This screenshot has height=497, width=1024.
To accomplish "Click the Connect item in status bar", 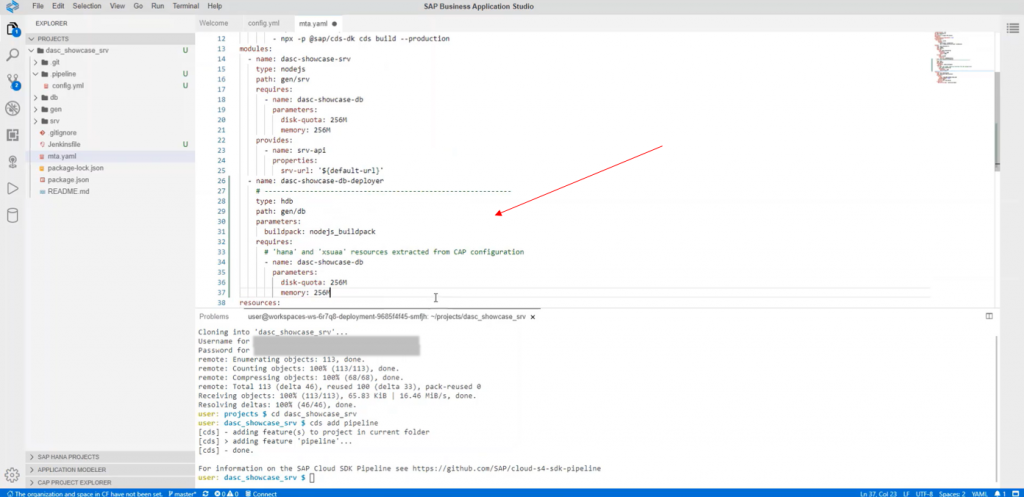I will [x=260, y=494].
